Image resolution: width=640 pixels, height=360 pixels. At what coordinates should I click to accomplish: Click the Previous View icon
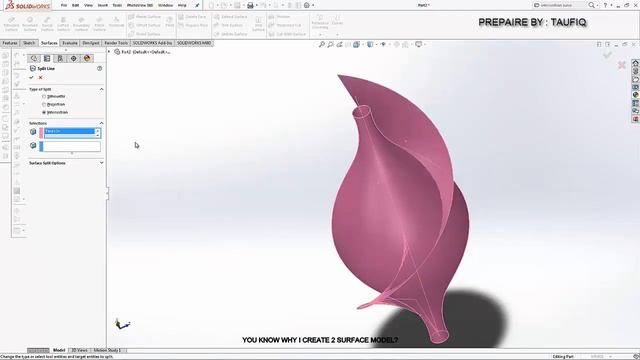click(x=339, y=44)
